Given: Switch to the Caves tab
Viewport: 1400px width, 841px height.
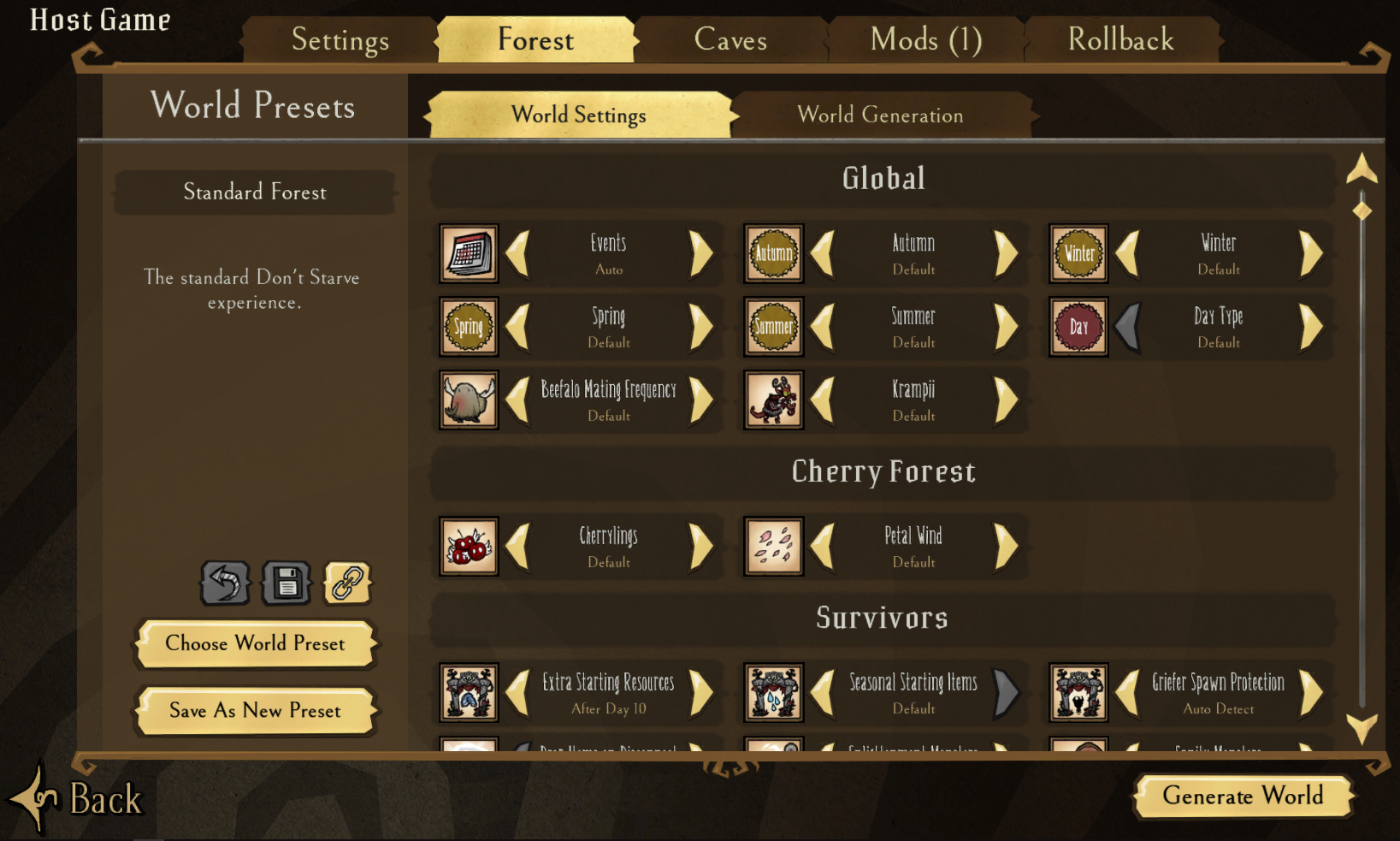Looking at the screenshot, I should click(x=731, y=39).
